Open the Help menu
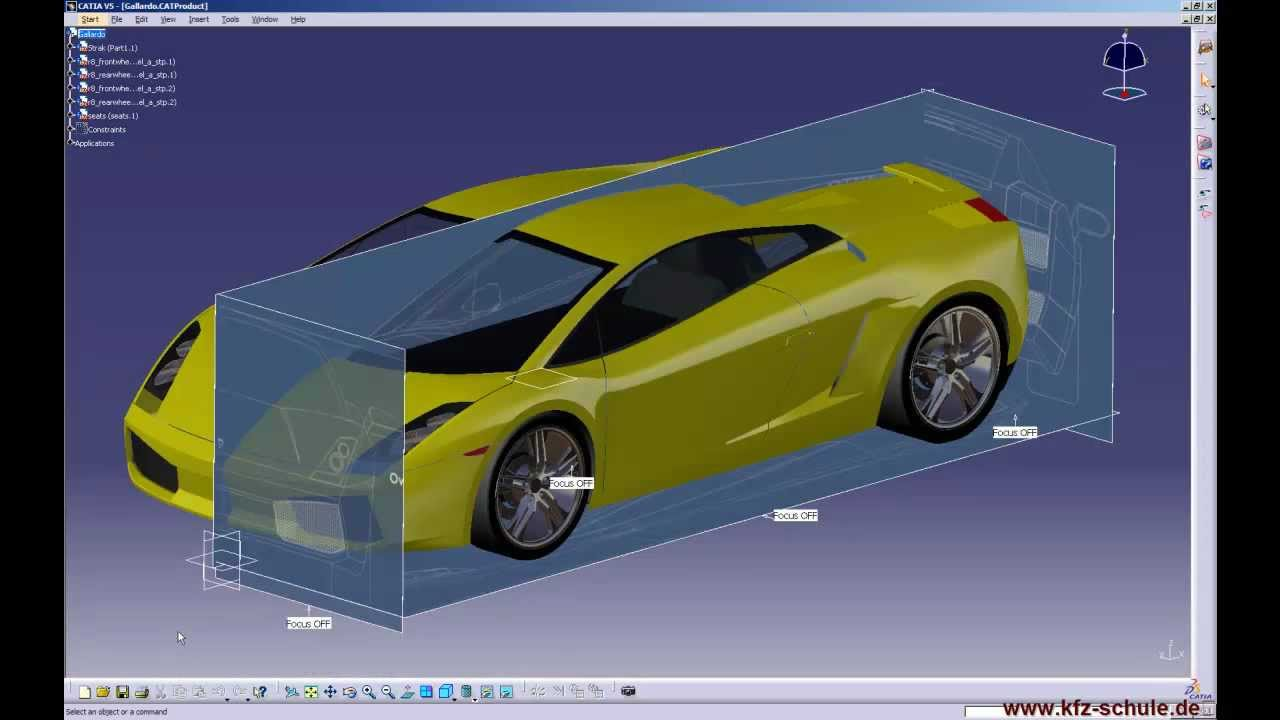 click(x=298, y=19)
